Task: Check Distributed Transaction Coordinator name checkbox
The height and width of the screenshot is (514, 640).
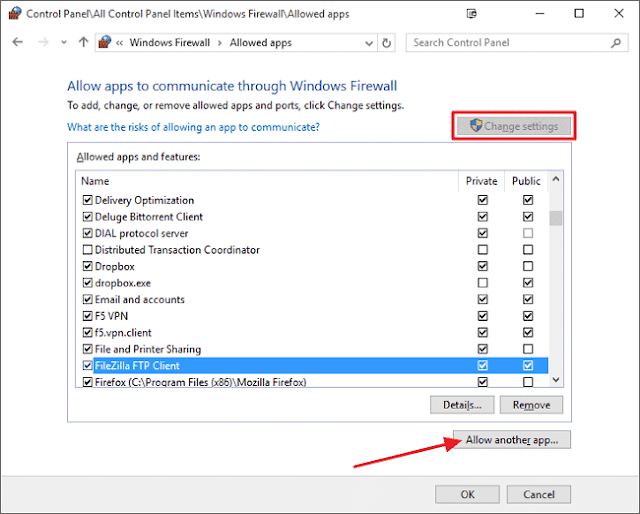Action: click(87, 249)
